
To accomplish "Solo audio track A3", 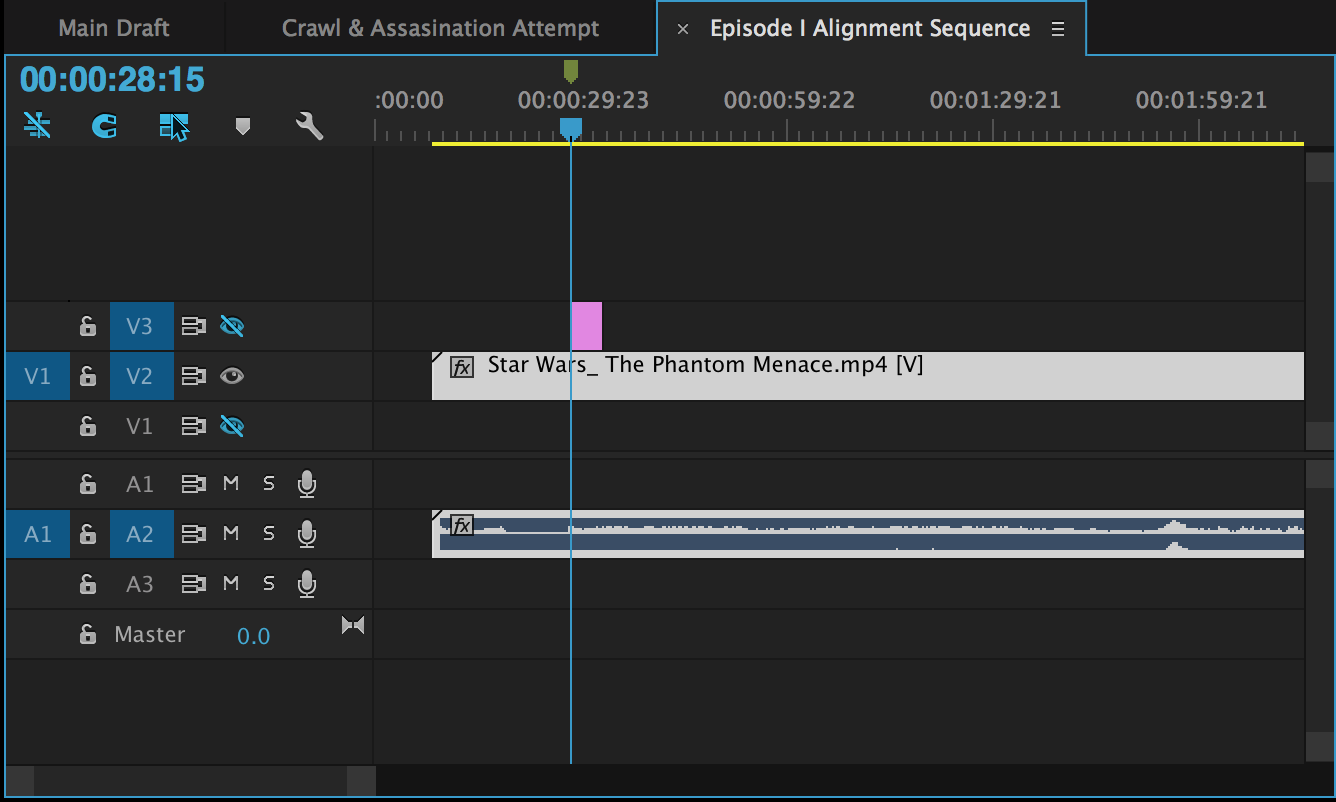I will 268,584.
